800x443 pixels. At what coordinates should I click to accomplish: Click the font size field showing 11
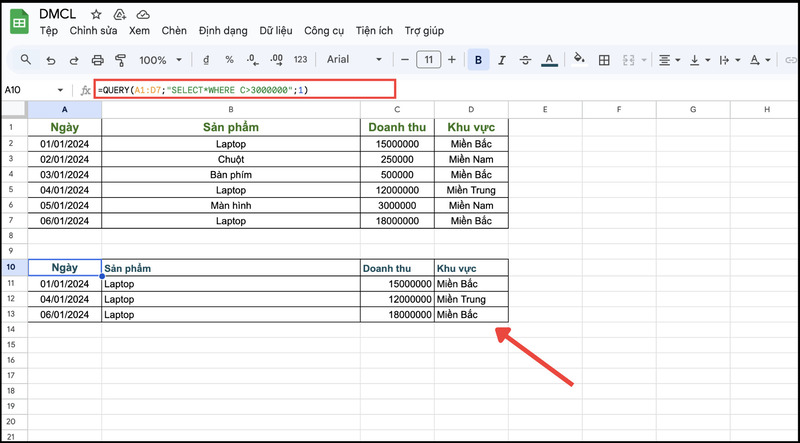click(429, 60)
